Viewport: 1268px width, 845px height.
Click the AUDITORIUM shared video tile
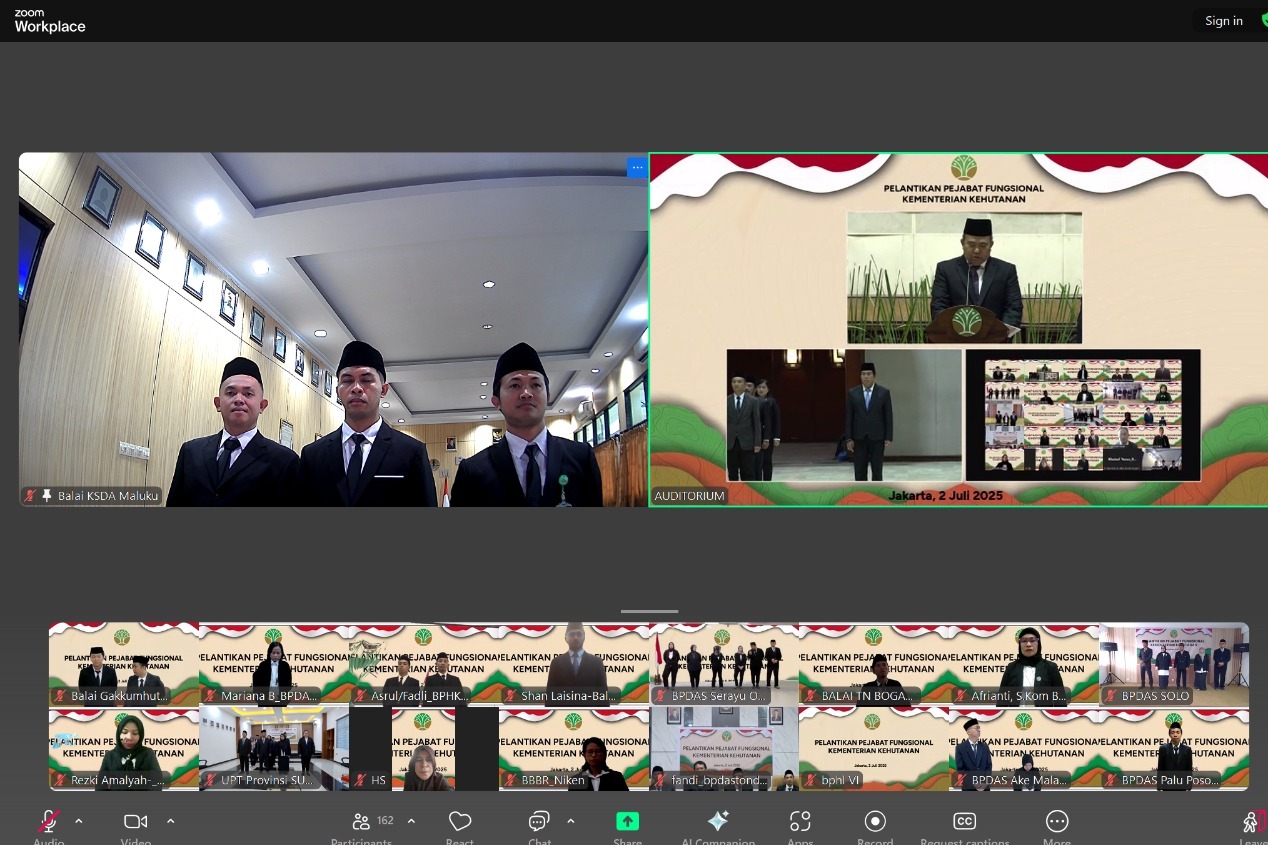[x=958, y=330]
